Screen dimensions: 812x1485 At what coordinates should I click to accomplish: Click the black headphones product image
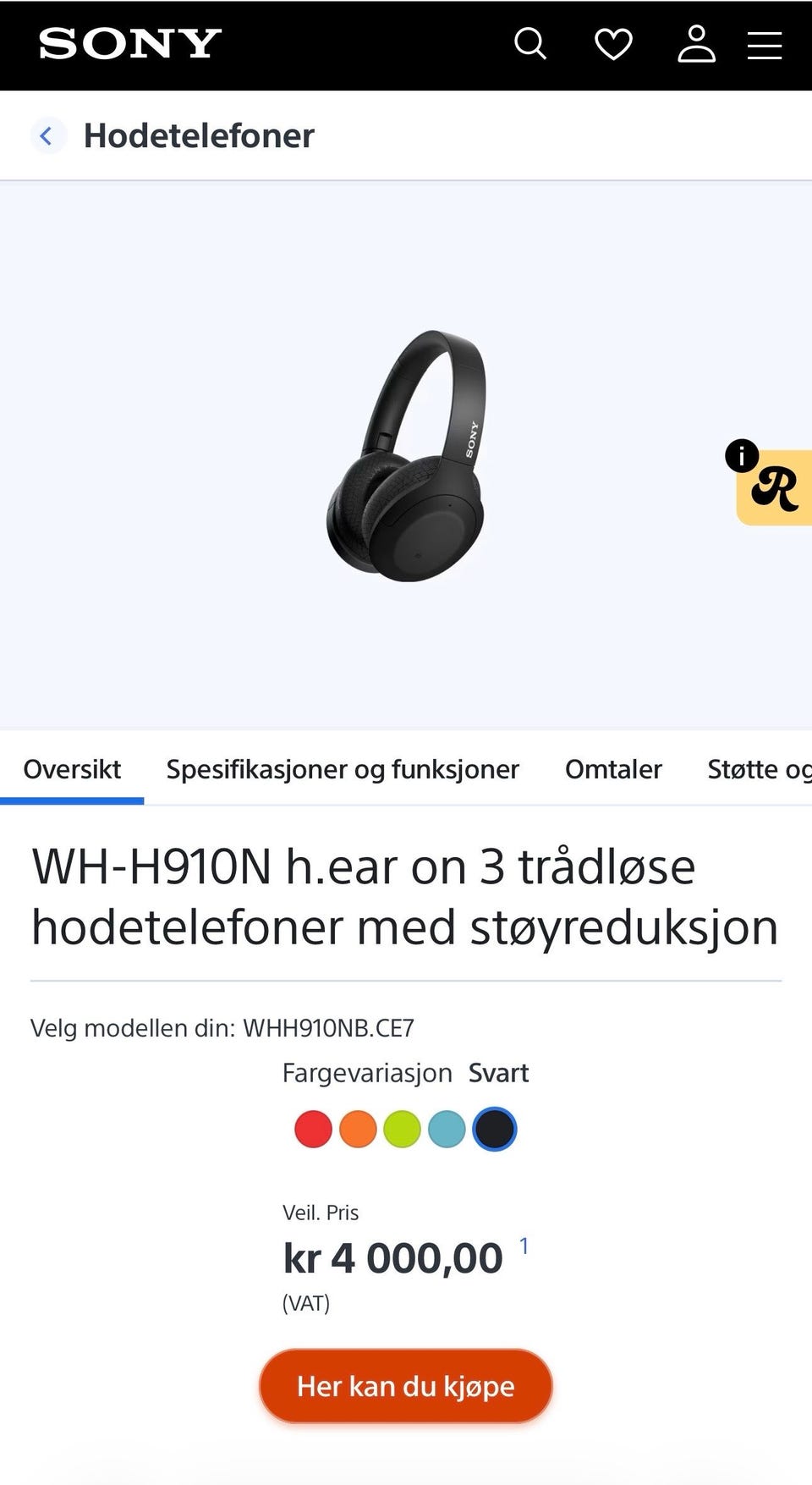coord(407,456)
